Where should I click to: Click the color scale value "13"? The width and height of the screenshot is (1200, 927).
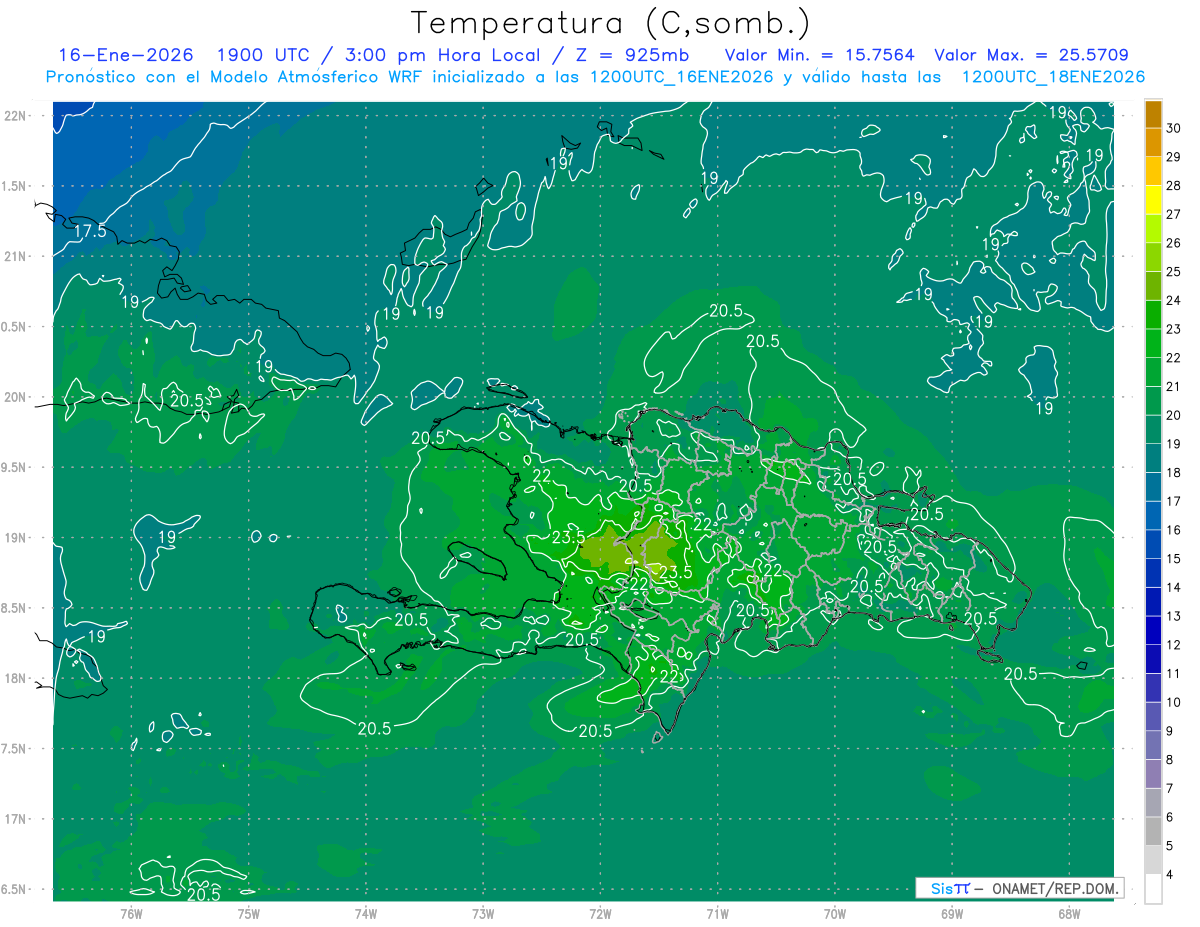(1173, 616)
